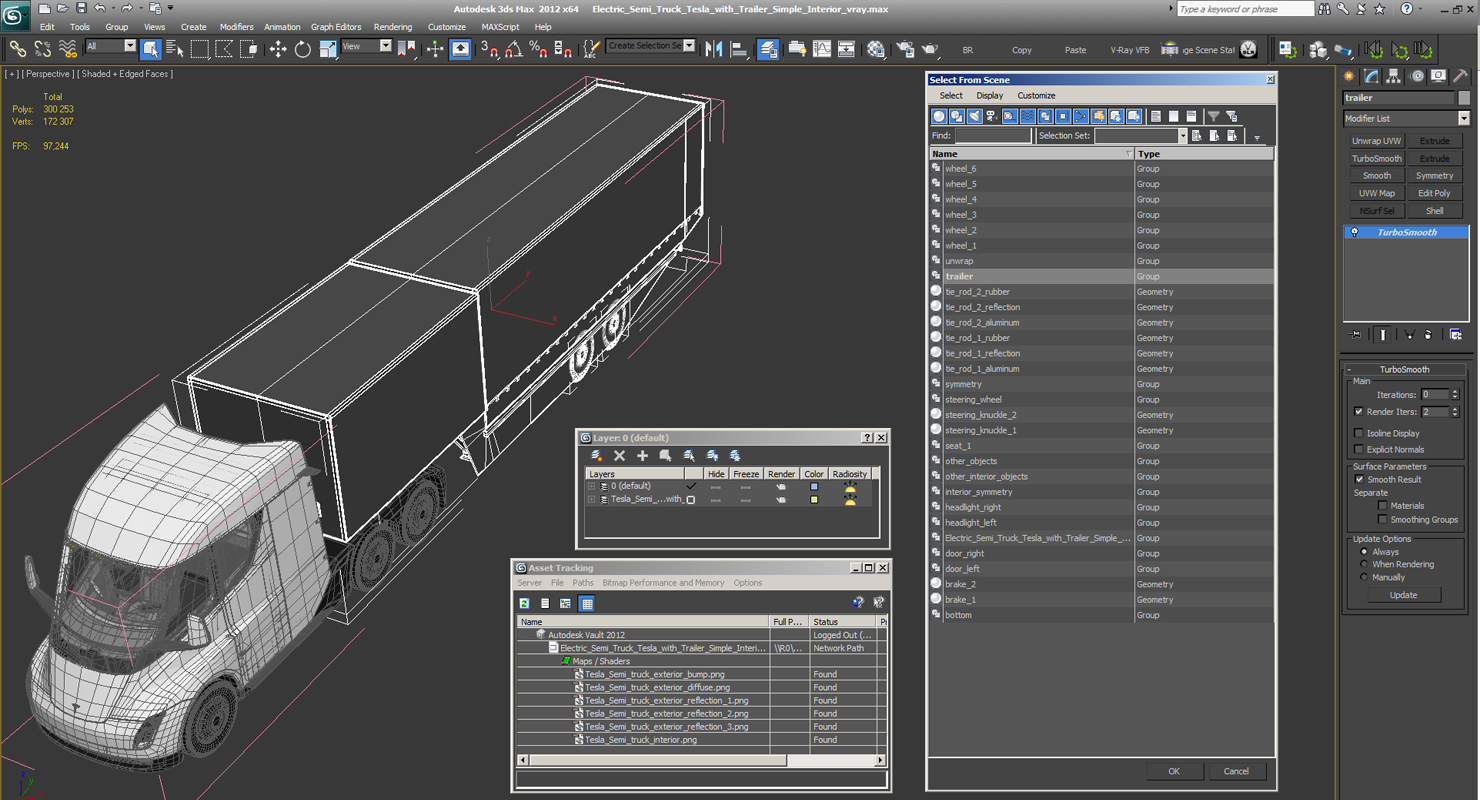Open the Modifiers menu
This screenshot has height=800, width=1480.
pos(237,27)
